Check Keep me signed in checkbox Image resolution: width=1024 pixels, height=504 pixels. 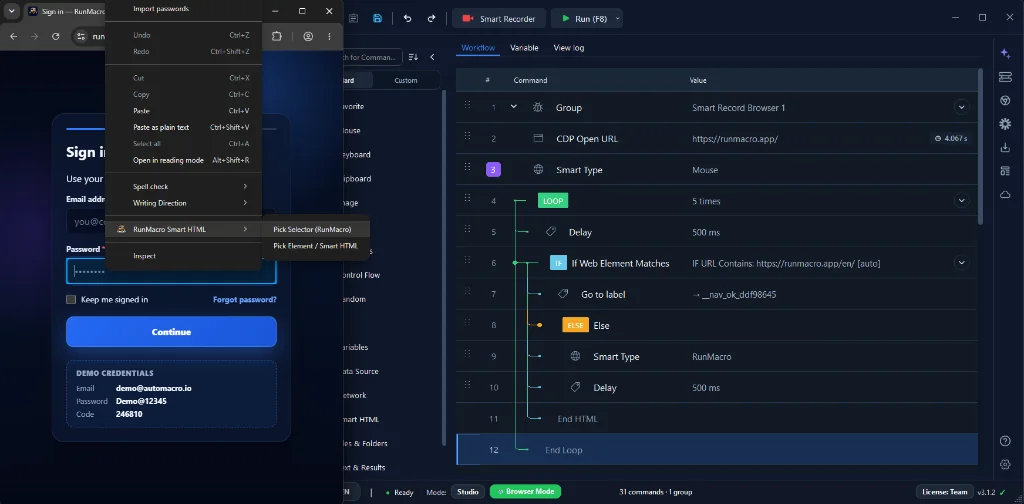pyautogui.click(x=71, y=300)
